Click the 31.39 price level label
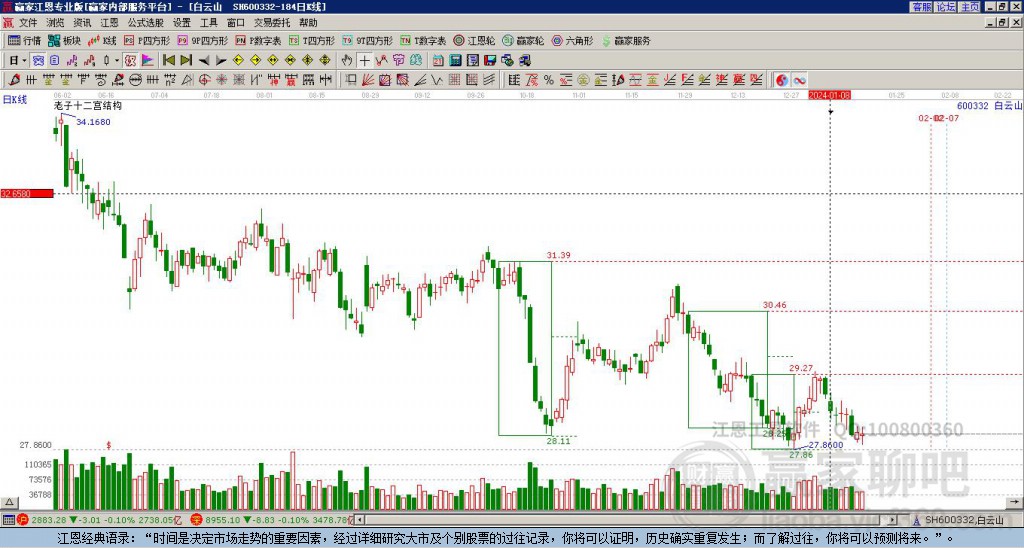 point(558,255)
